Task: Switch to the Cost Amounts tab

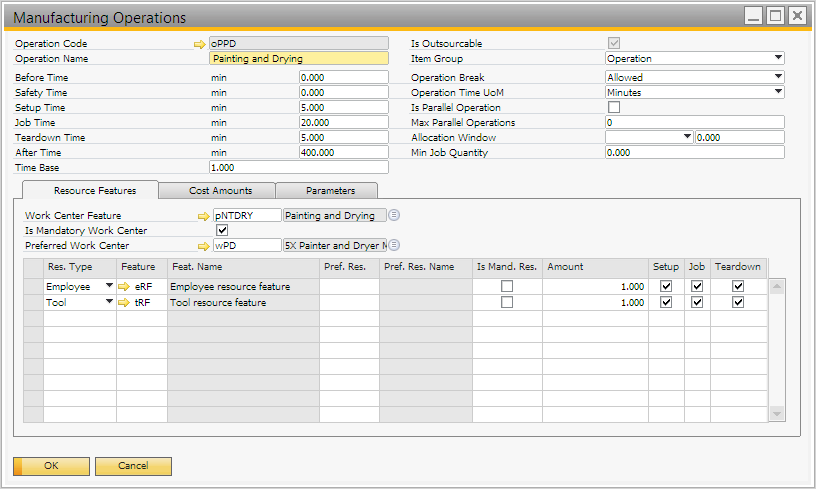Action: coord(221,190)
